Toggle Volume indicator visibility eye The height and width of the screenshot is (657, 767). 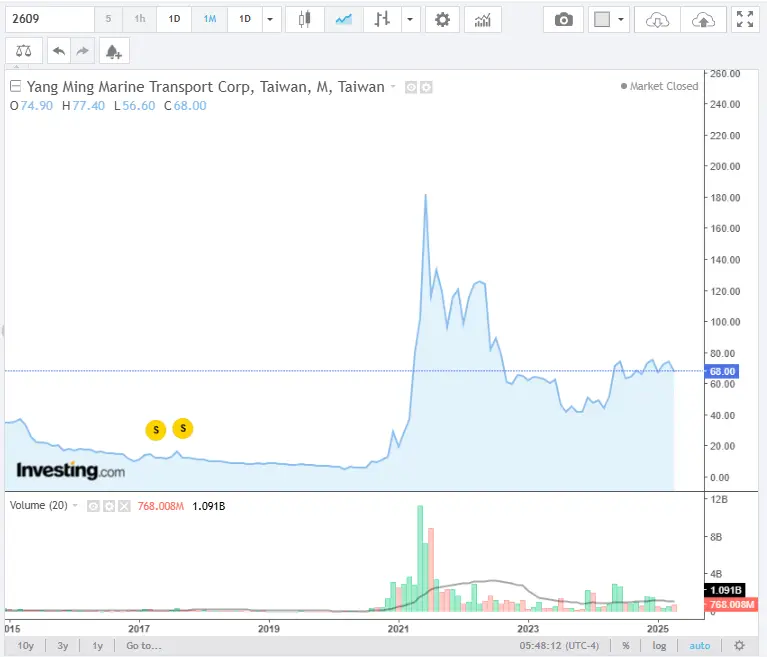(93, 506)
